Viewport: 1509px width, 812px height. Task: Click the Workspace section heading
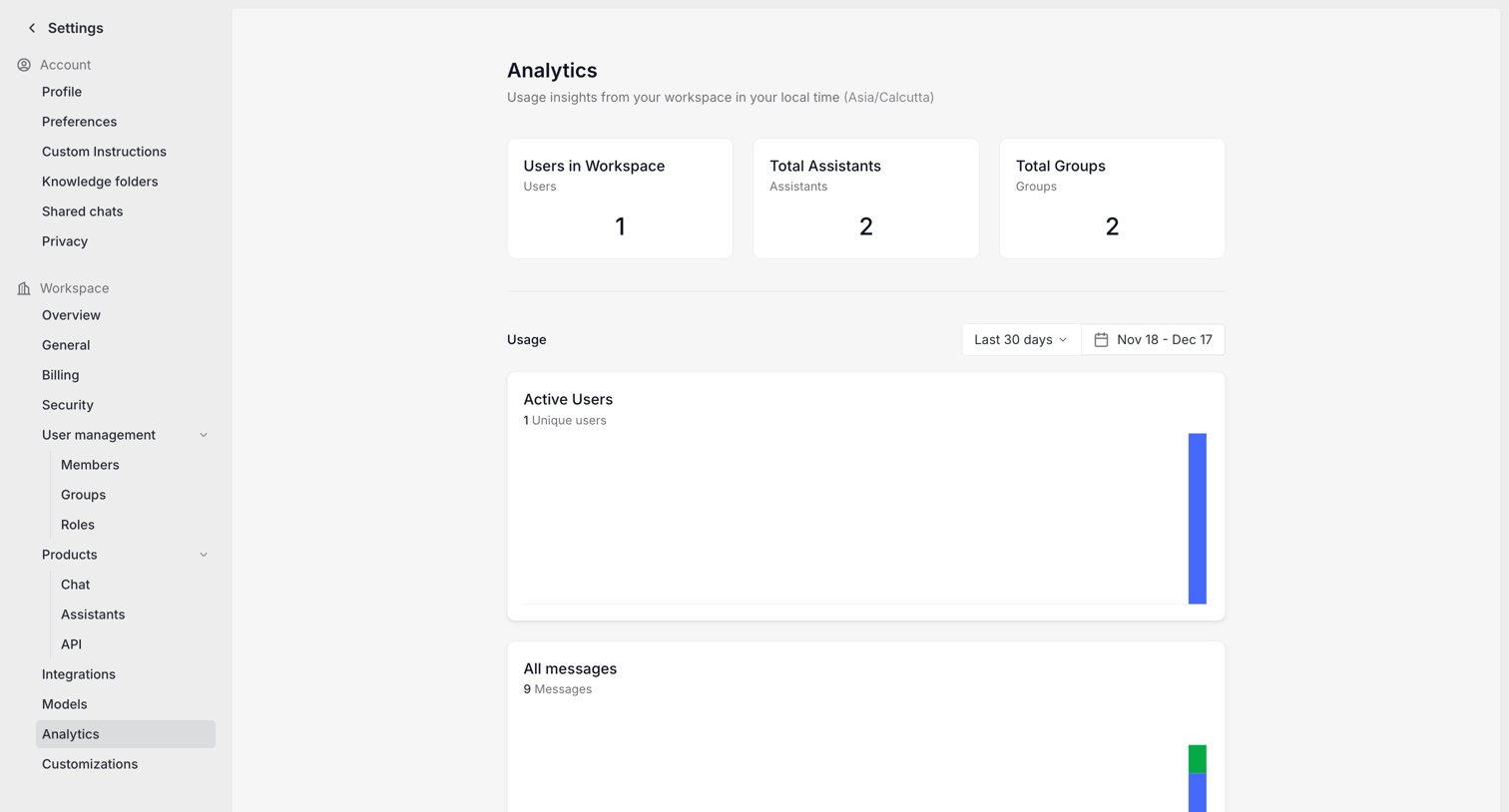tap(74, 288)
